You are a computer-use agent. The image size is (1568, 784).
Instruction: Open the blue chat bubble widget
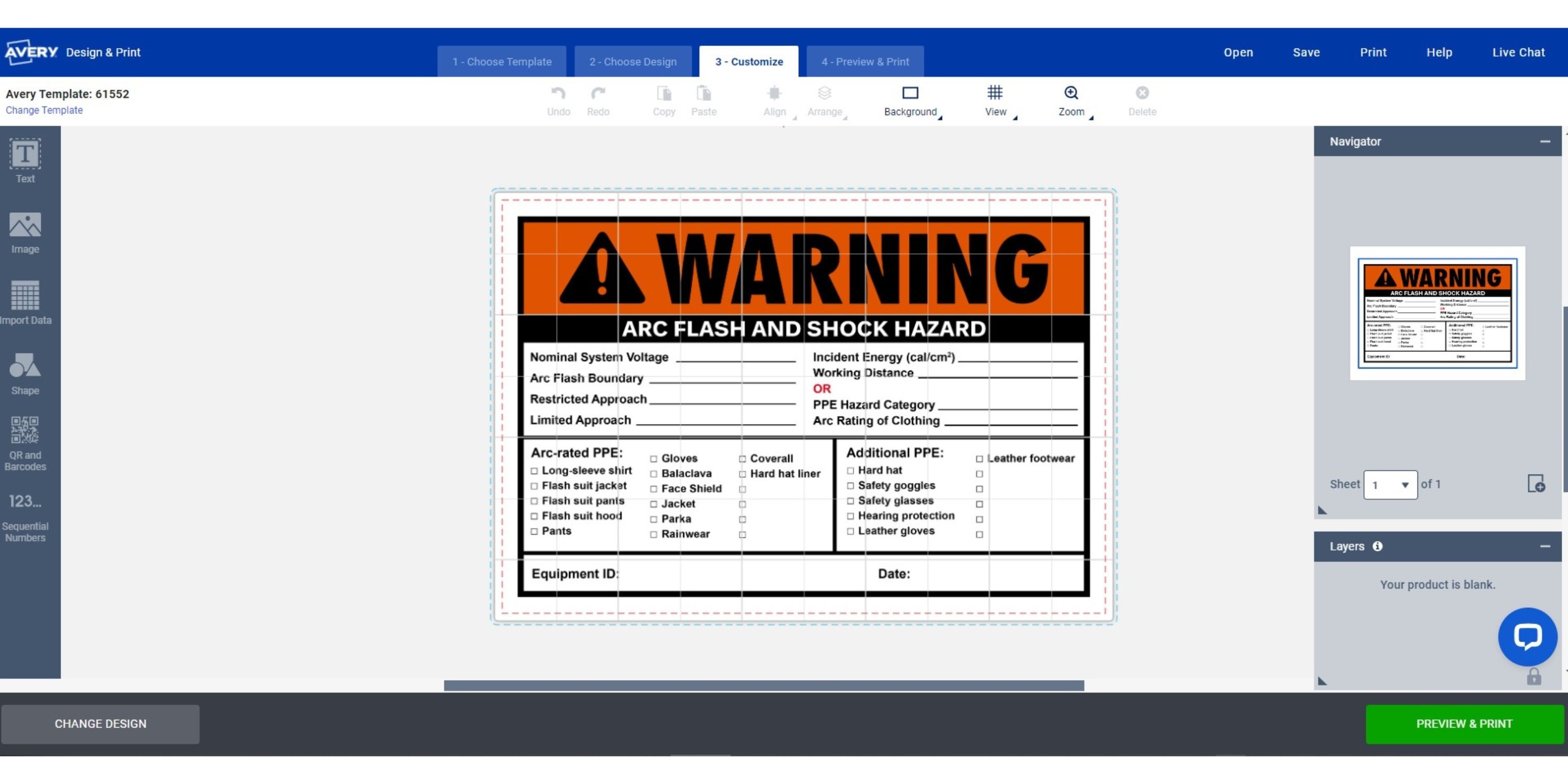click(1527, 637)
